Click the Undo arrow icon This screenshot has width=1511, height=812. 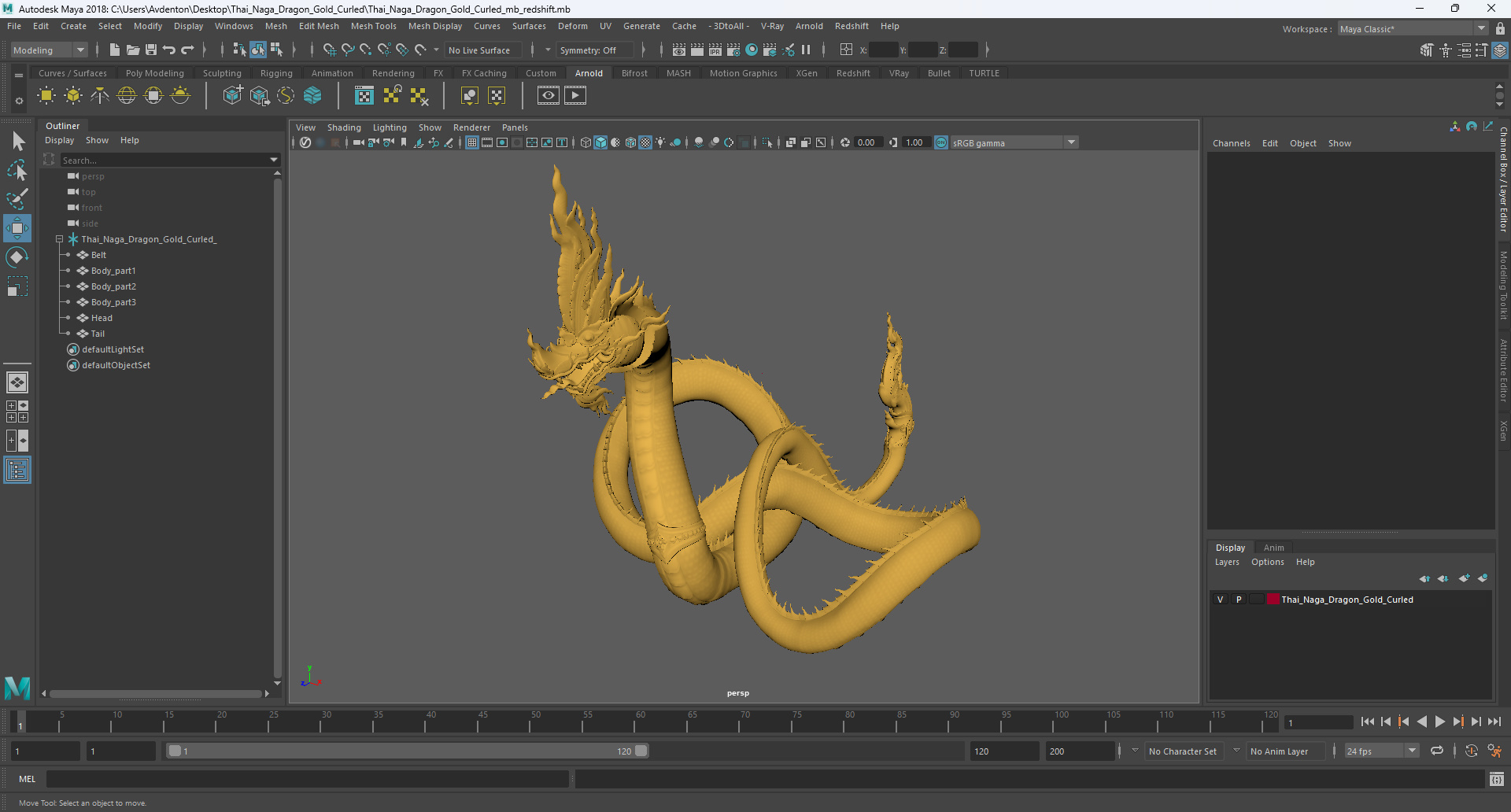click(169, 50)
